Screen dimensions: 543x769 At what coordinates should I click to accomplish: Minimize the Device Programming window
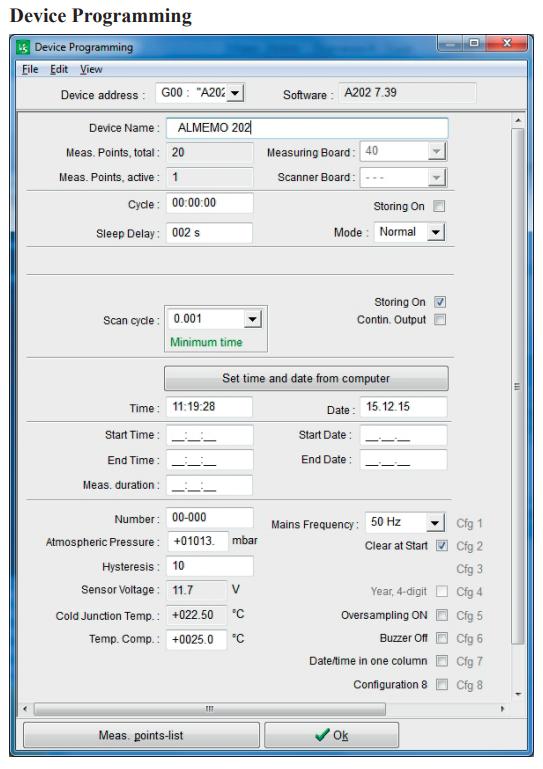[450, 44]
